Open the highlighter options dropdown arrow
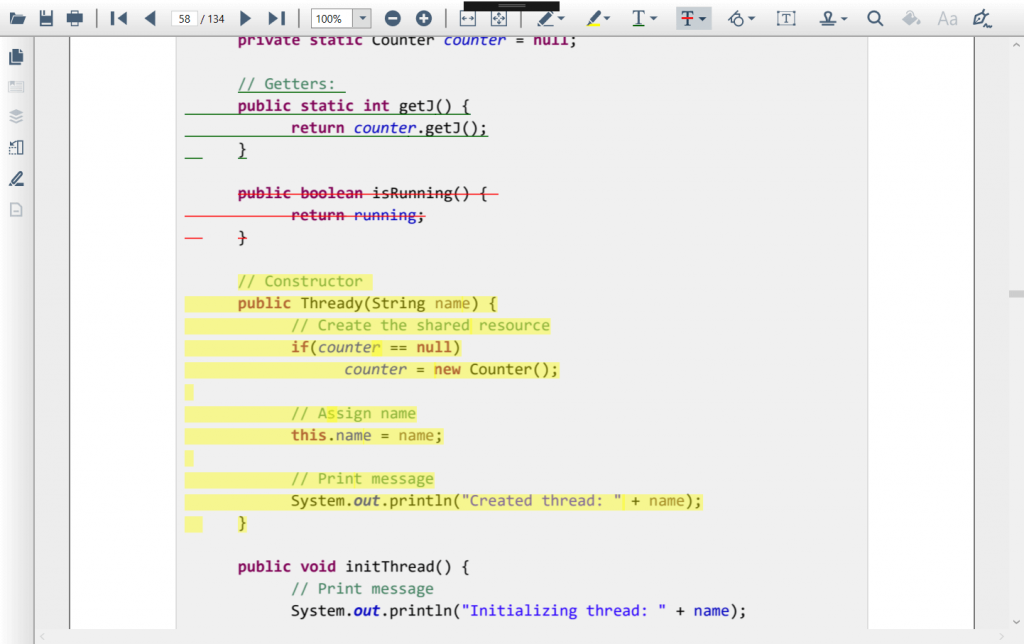The height and width of the screenshot is (644, 1024). [609, 18]
